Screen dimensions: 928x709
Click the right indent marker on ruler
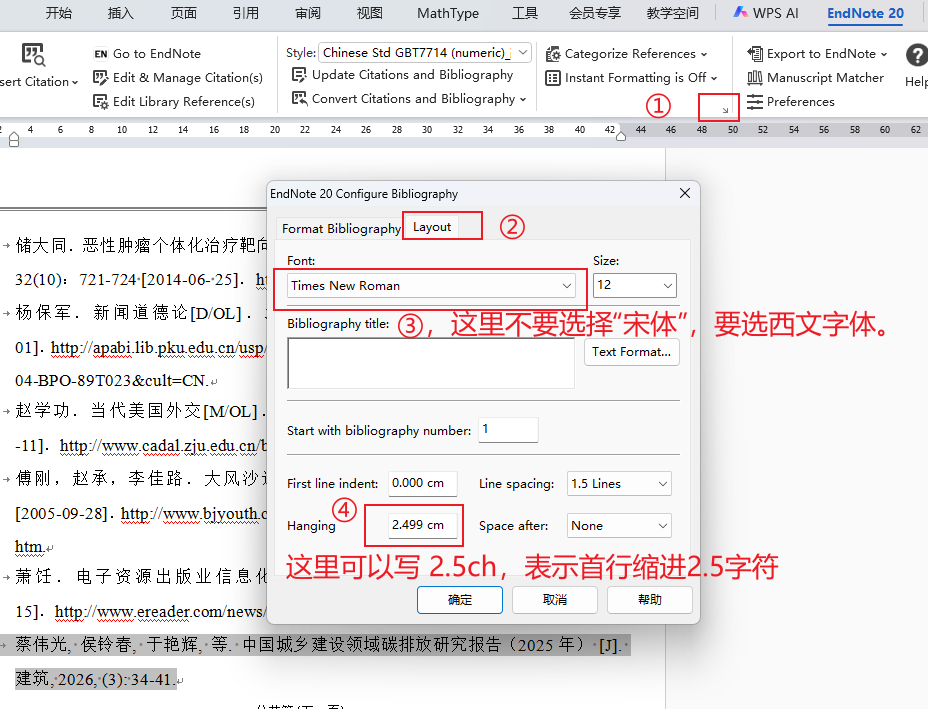point(621,136)
